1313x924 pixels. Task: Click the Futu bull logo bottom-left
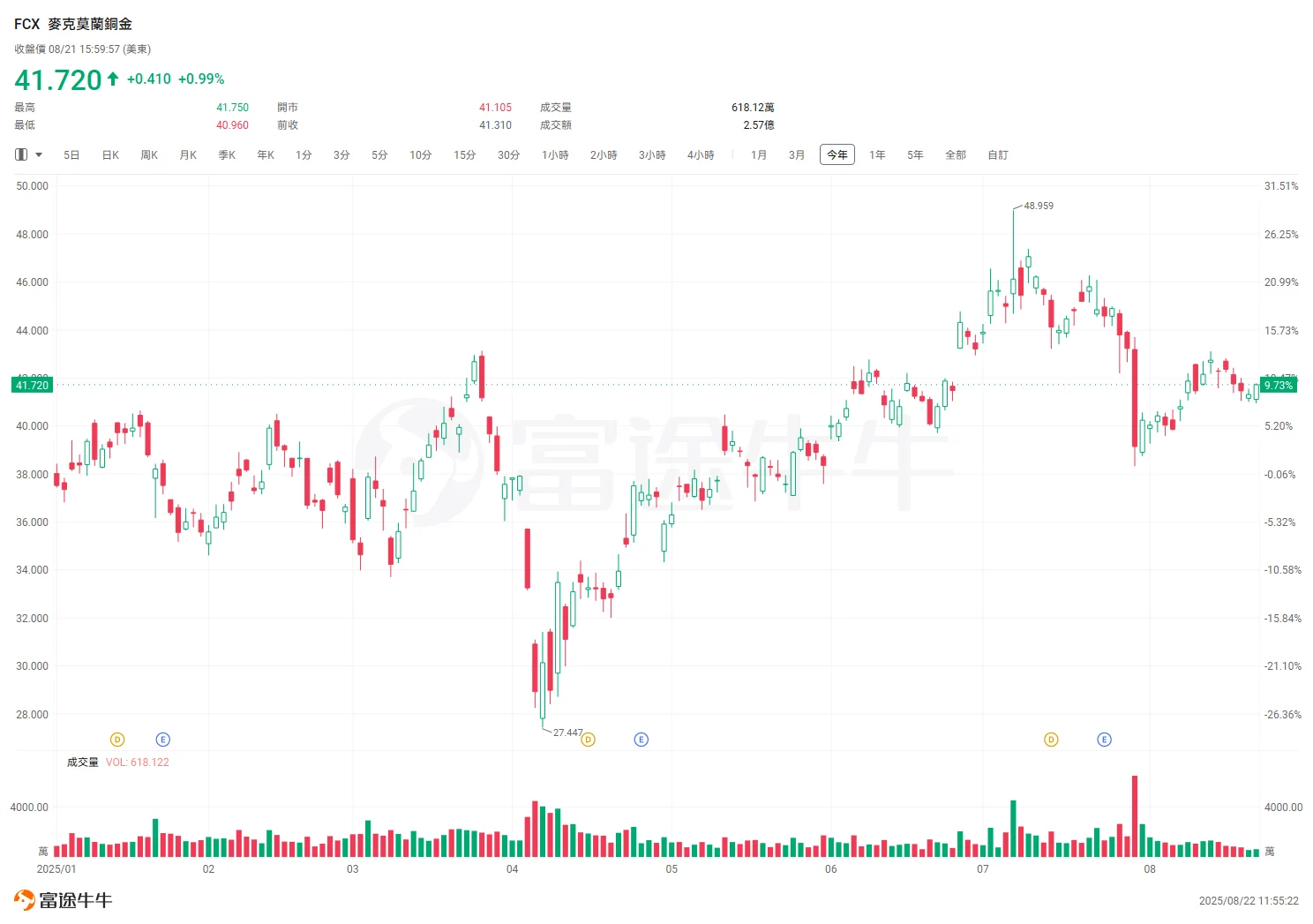[63, 900]
